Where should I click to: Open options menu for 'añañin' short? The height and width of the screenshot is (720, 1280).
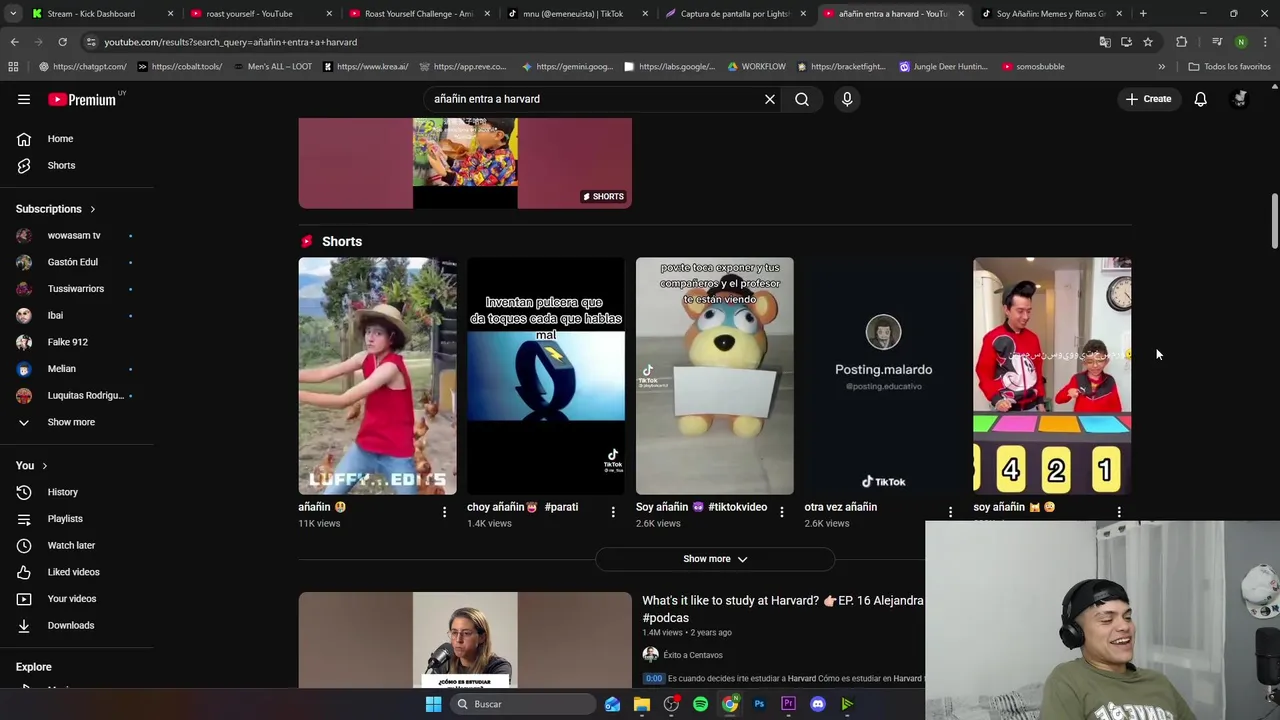444,512
